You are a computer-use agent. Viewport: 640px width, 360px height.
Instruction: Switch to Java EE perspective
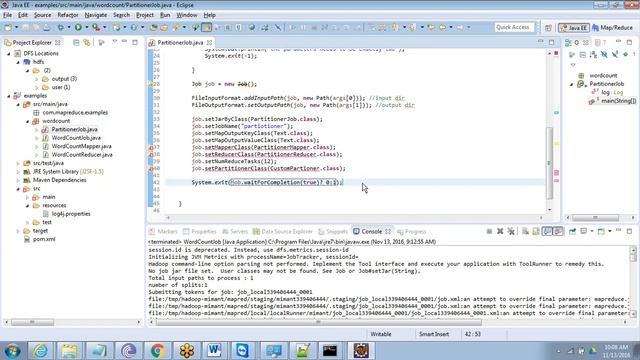pos(574,28)
